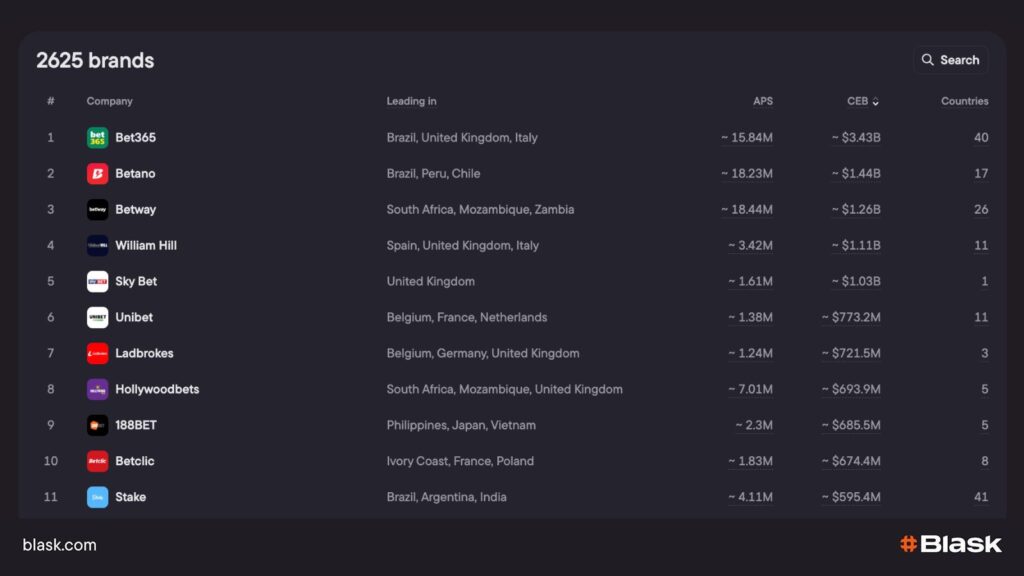1024x576 pixels.
Task: Click the Search button
Action: 950,60
